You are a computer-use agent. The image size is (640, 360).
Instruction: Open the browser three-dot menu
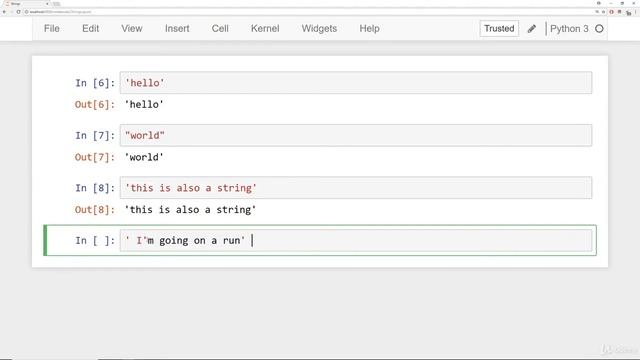click(x=636, y=12)
